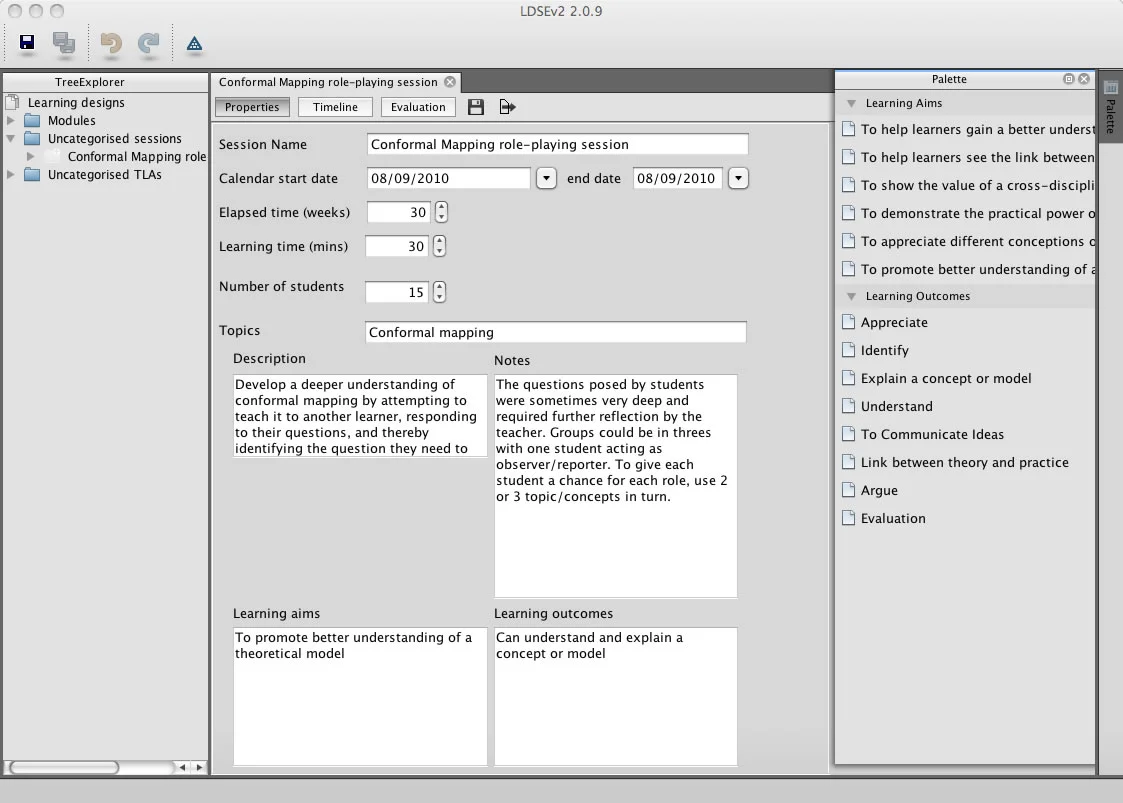This screenshot has height=803, width=1123.
Task: Click in the Notes text area
Action: click(x=615, y=486)
